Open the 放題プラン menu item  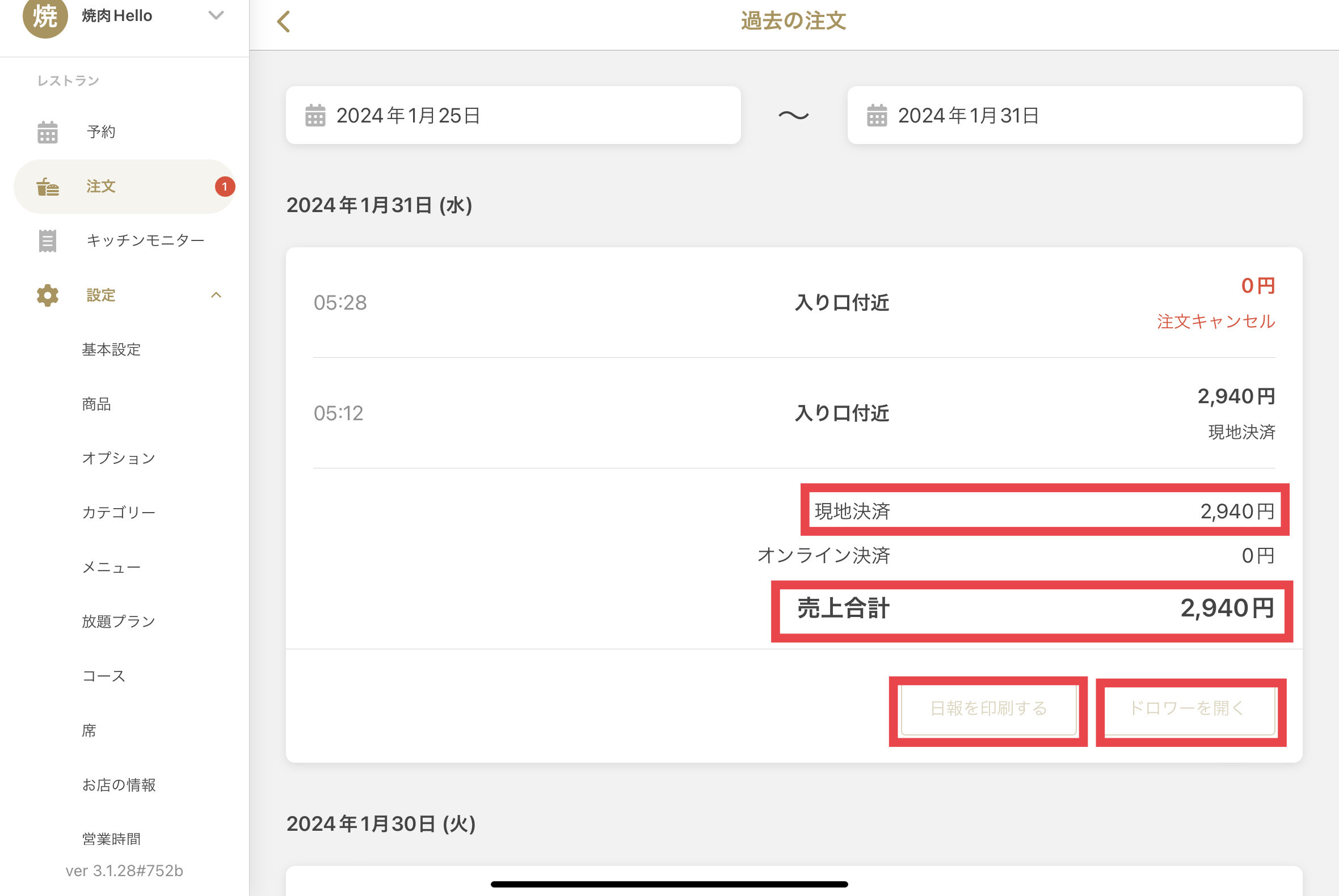pos(119,622)
